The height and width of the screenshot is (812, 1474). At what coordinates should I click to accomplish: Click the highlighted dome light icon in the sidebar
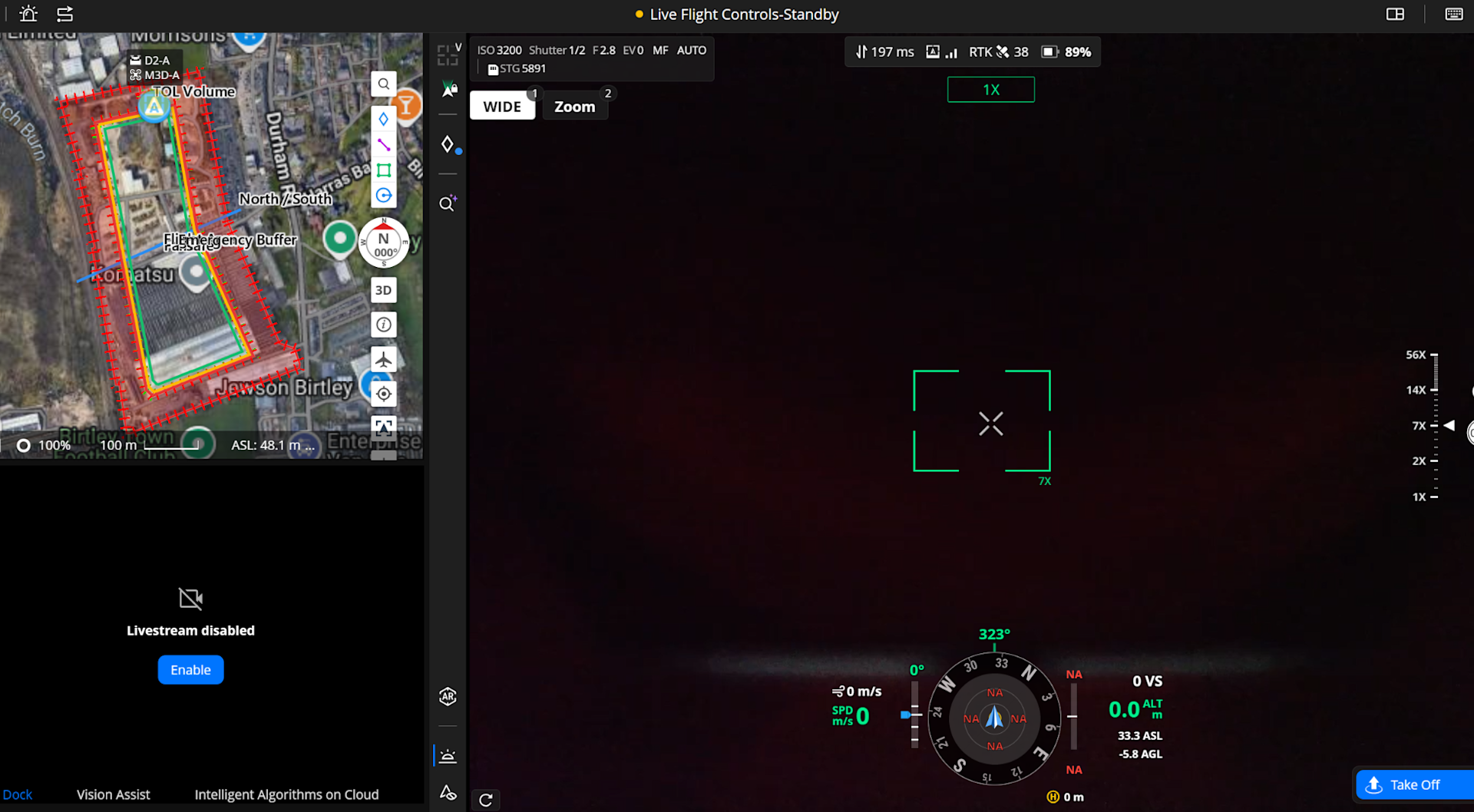coord(448,756)
